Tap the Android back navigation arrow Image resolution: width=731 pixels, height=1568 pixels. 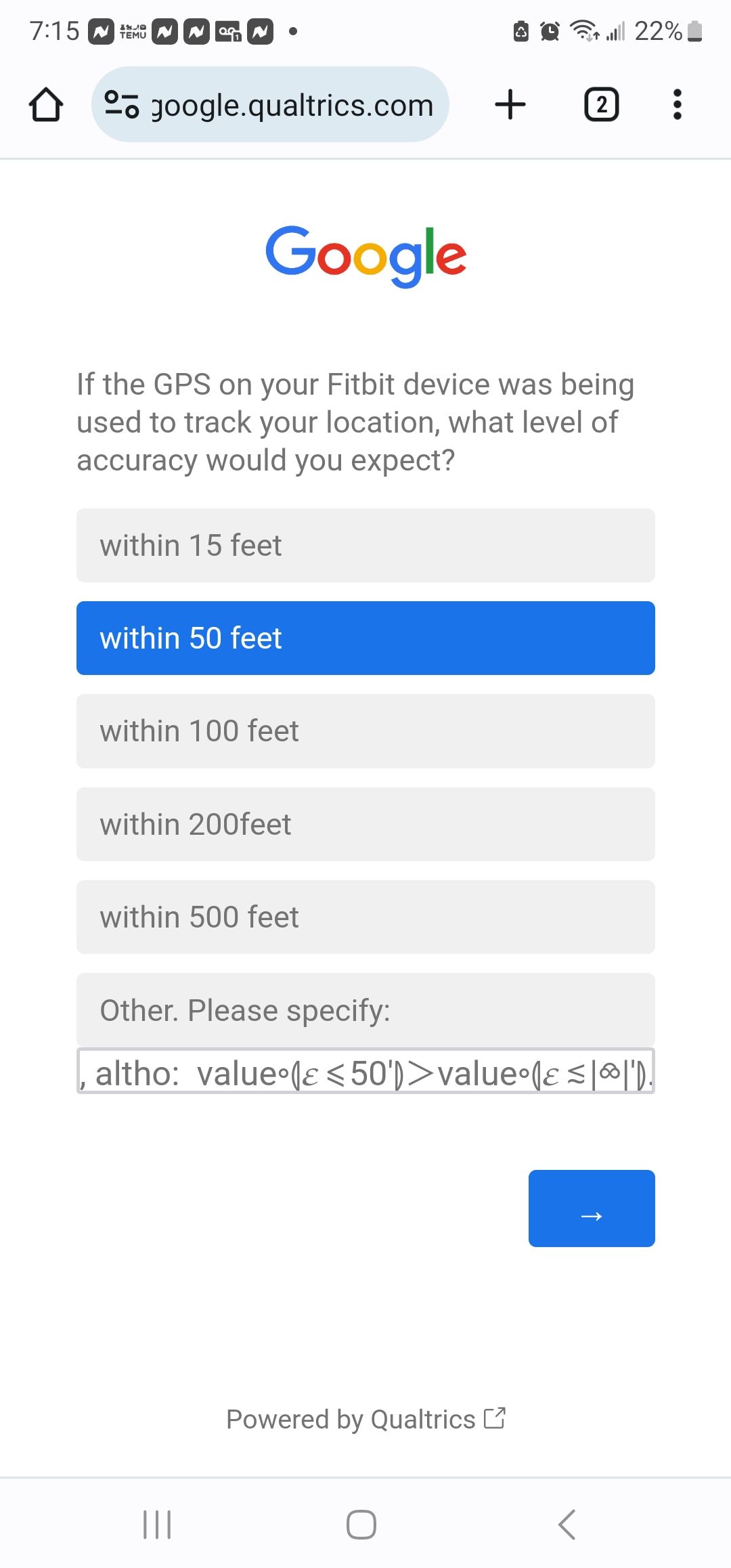click(567, 1525)
